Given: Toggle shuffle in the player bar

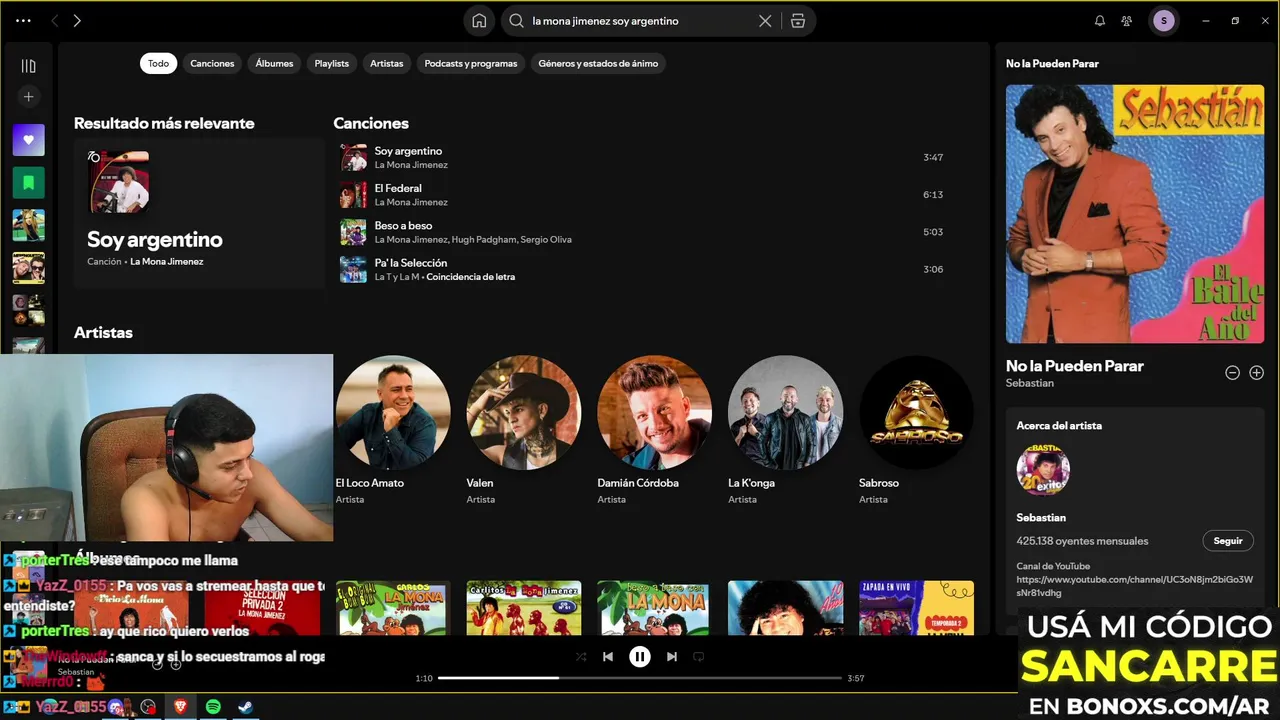Looking at the screenshot, I should coord(581,657).
